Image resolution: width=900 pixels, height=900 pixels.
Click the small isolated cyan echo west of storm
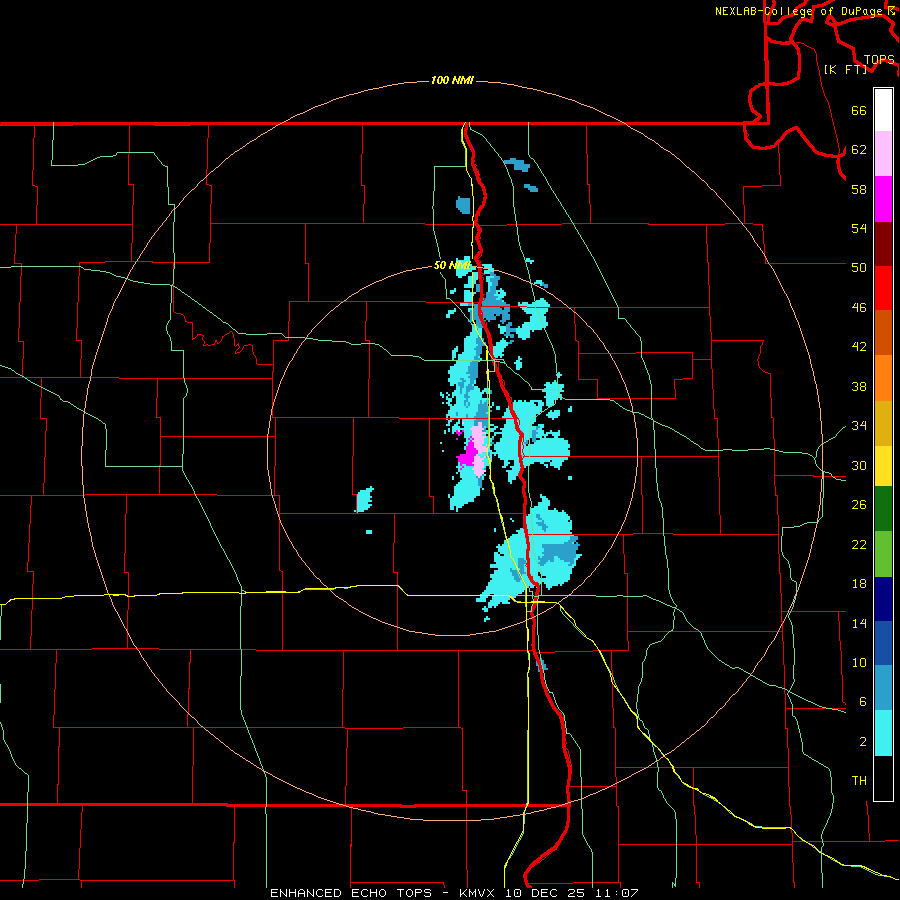(364, 499)
